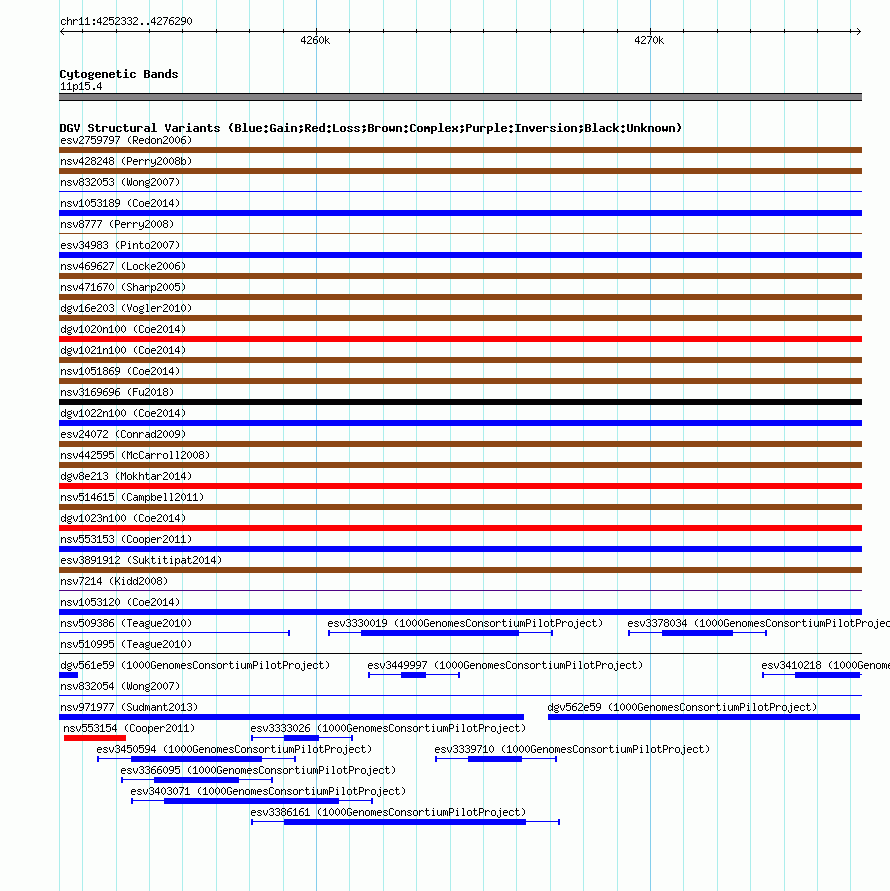Click the black bar under nsv3169696 (Fu2018)
The image size is (890, 891).
(x=460, y=402)
